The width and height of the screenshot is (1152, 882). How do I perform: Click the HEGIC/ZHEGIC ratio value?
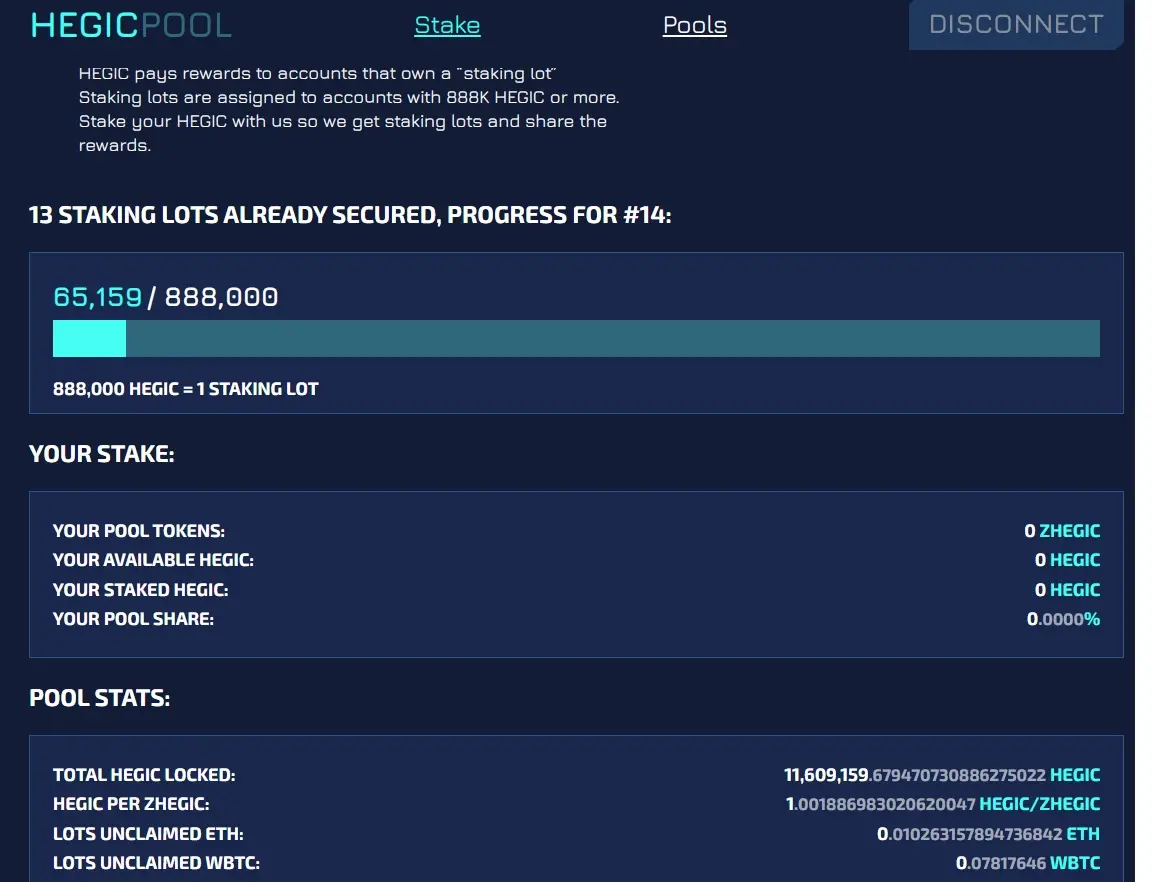(943, 804)
